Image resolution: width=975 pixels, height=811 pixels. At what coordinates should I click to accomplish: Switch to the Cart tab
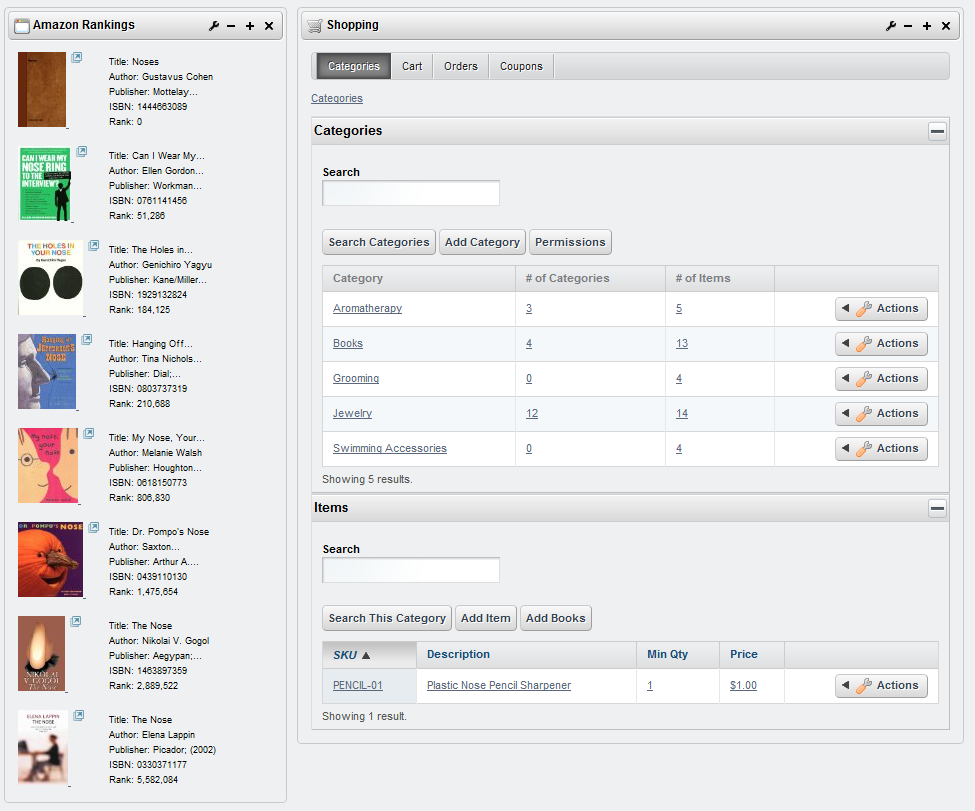(x=412, y=67)
